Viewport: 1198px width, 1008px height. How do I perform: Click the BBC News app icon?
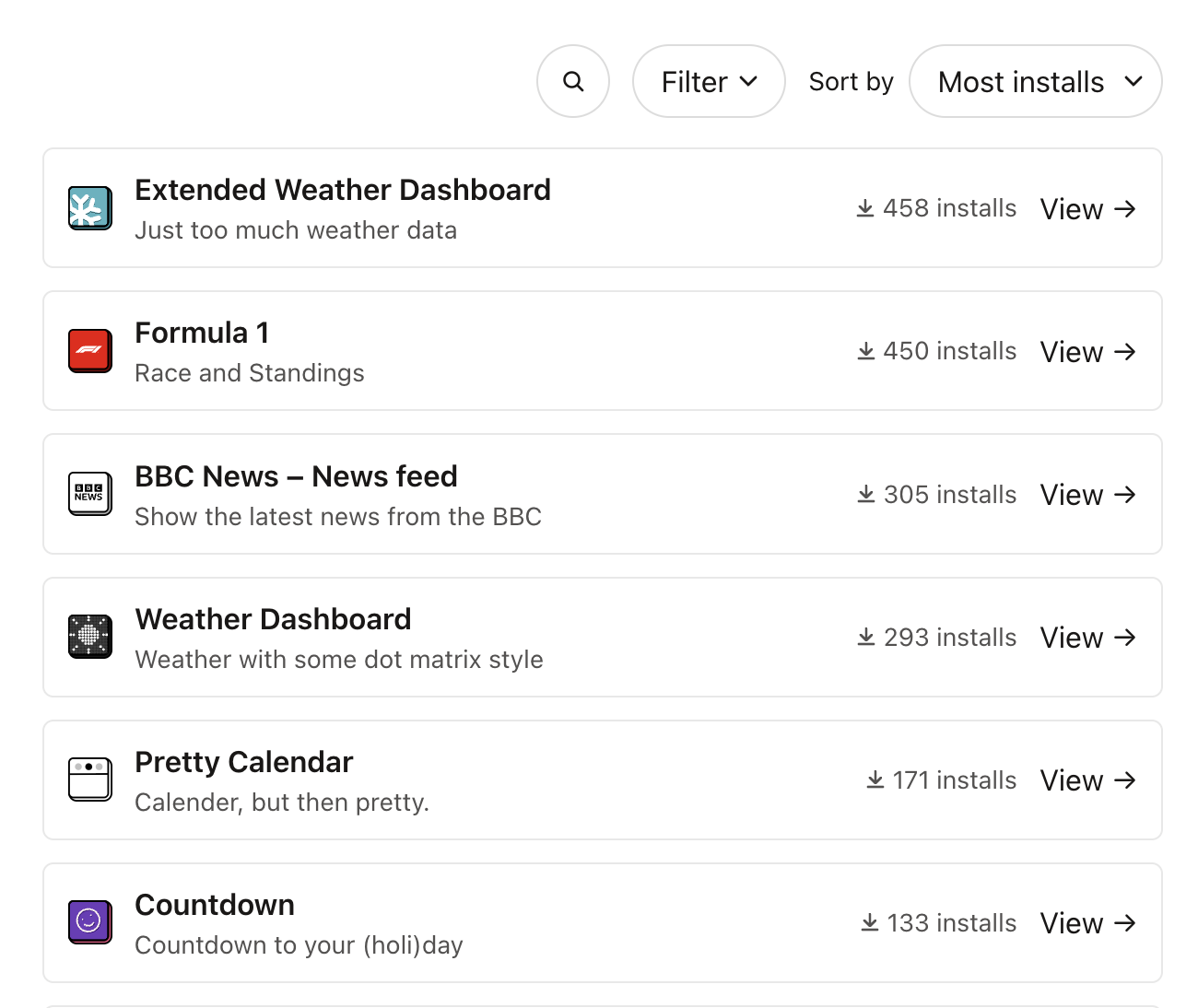coord(90,494)
